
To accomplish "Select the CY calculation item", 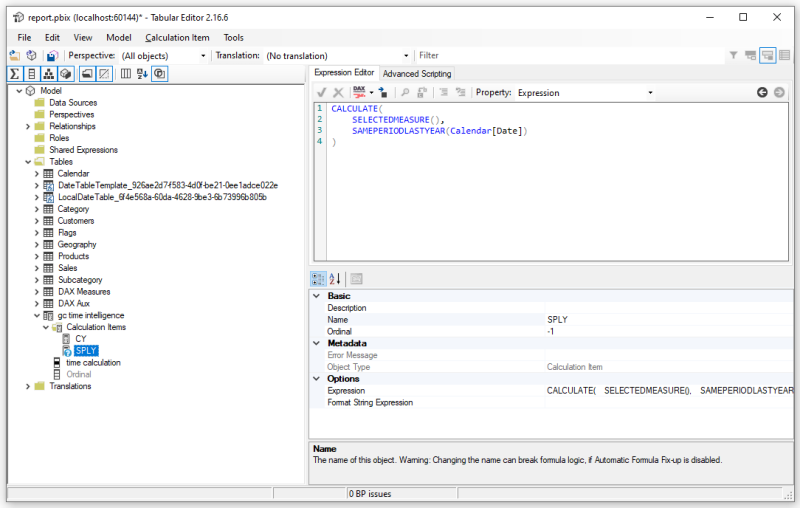I will point(80,339).
